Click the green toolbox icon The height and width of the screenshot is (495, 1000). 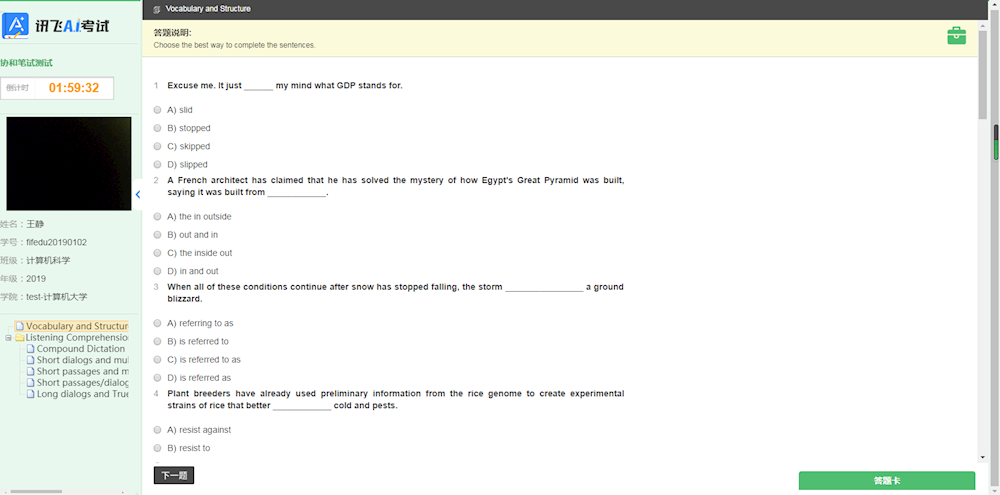(956, 36)
